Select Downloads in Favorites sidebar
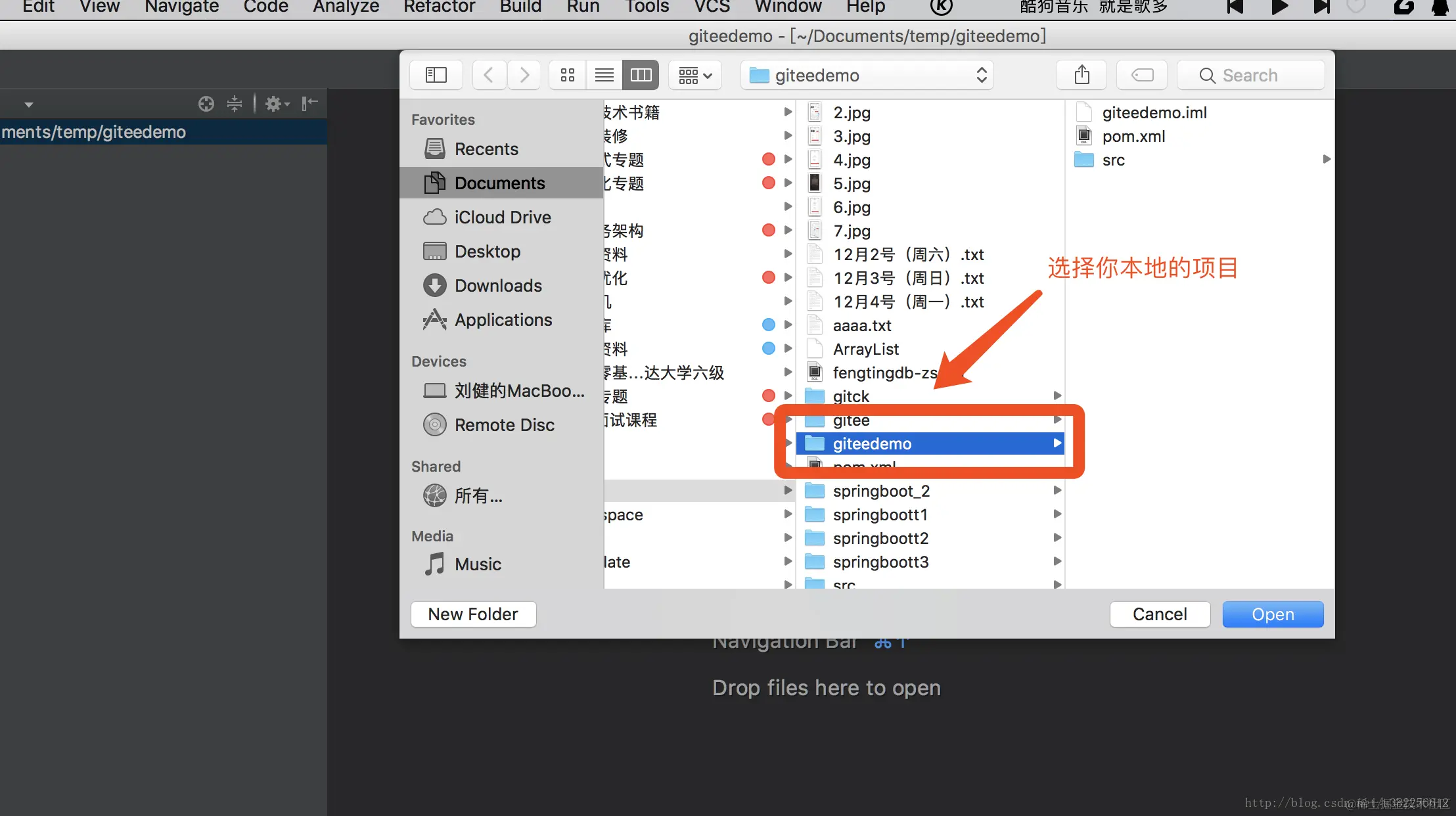This screenshot has width=1456, height=816. [497, 286]
